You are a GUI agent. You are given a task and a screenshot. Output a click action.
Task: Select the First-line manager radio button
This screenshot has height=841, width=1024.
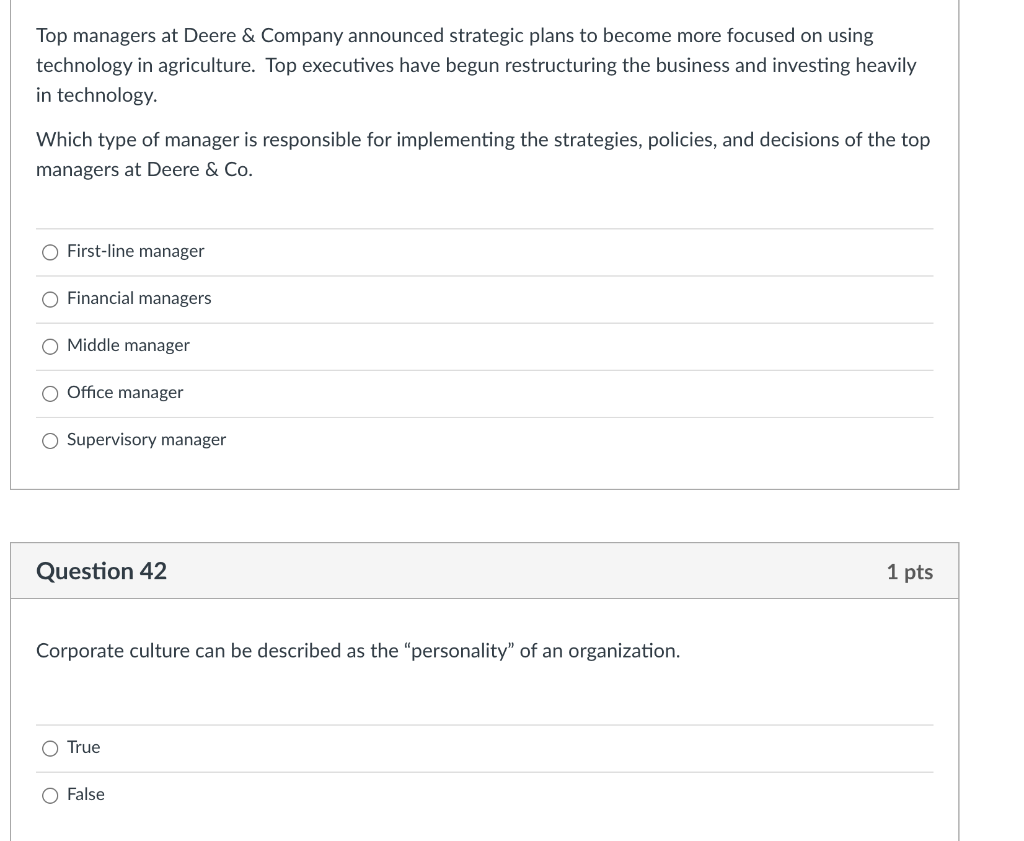[x=50, y=252]
